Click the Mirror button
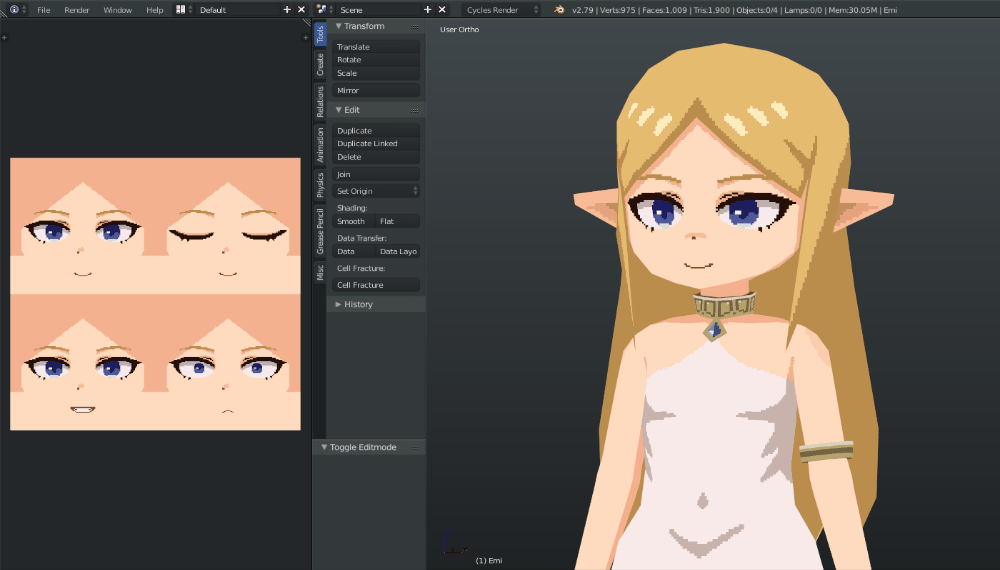 [376, 91]
